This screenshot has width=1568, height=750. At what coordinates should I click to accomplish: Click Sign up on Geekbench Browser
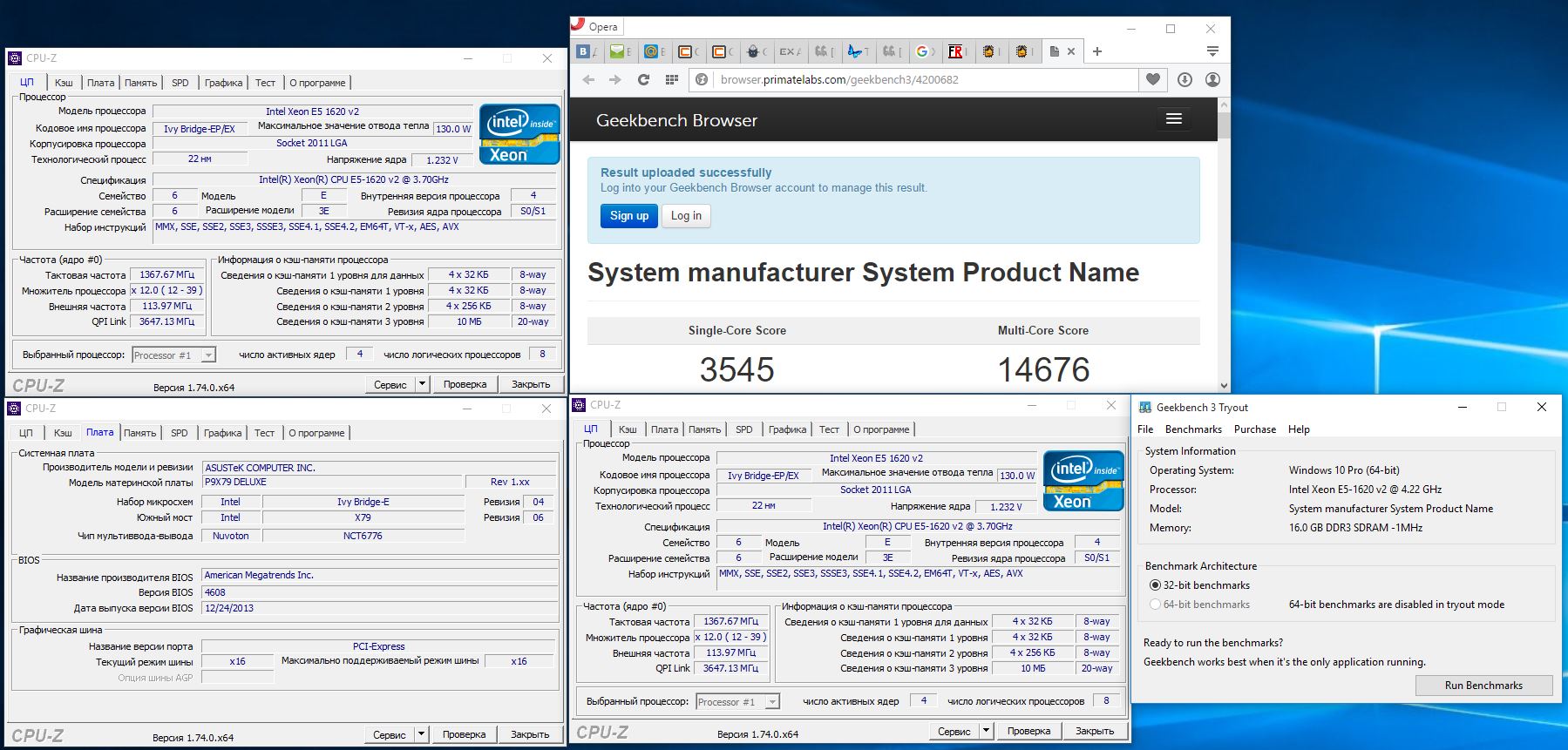click(629, 216)
